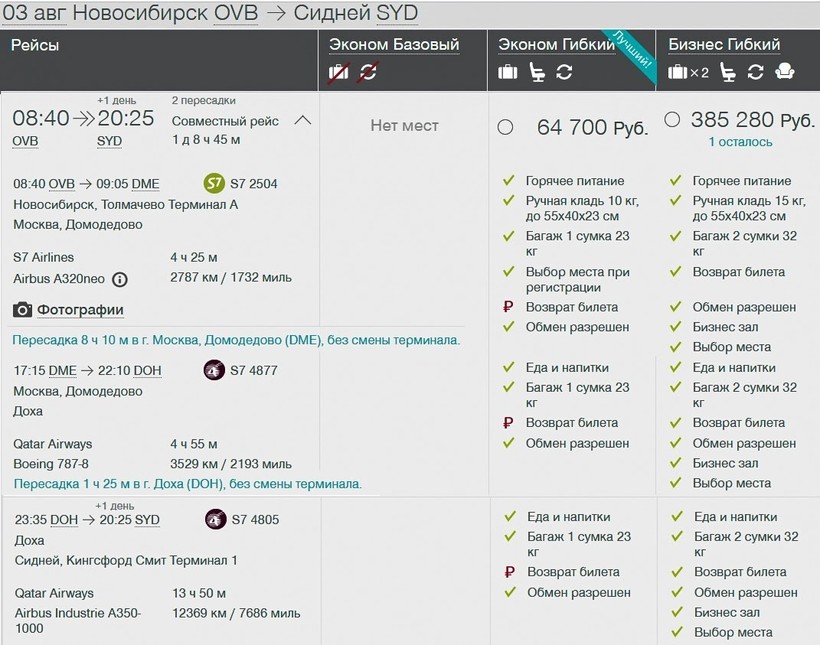The width and height of the screenshot is (820, 645).
Task: Click the crossed-out baggage icon under Эконом Базовый
Action: 340,72
